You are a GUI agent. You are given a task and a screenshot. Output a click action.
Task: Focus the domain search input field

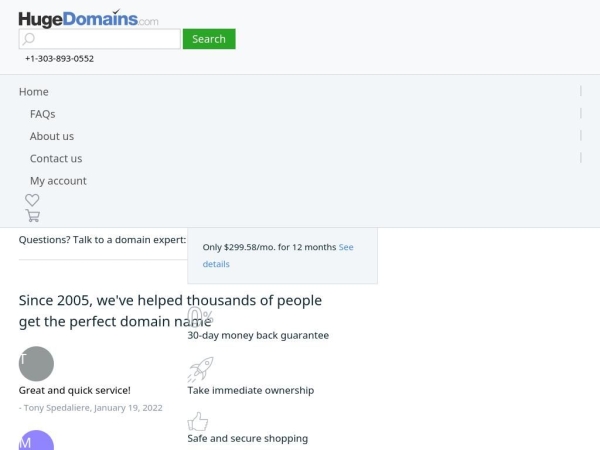pos(99,39)
